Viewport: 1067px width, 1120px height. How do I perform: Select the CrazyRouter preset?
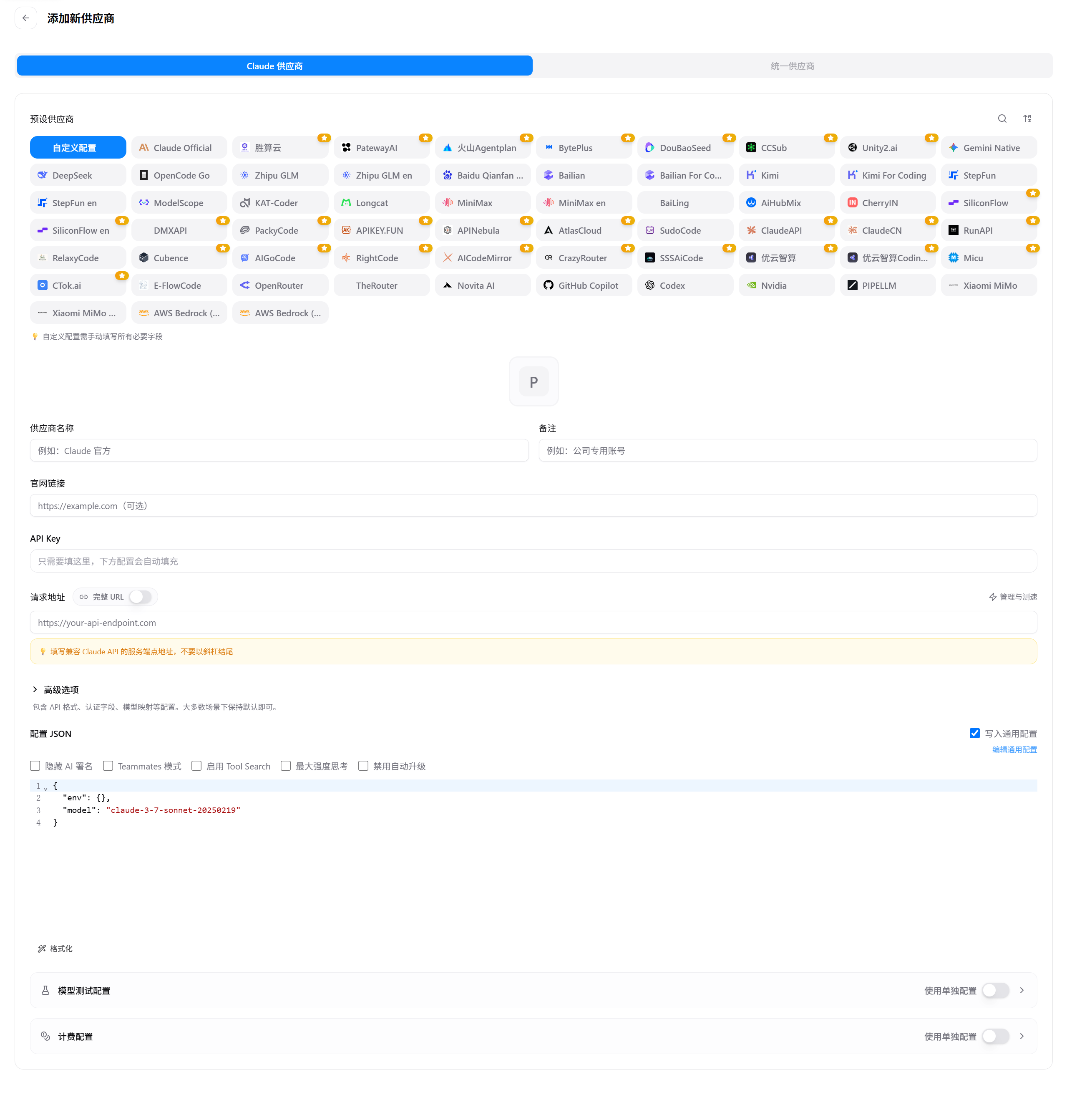[x=584, y=258]
